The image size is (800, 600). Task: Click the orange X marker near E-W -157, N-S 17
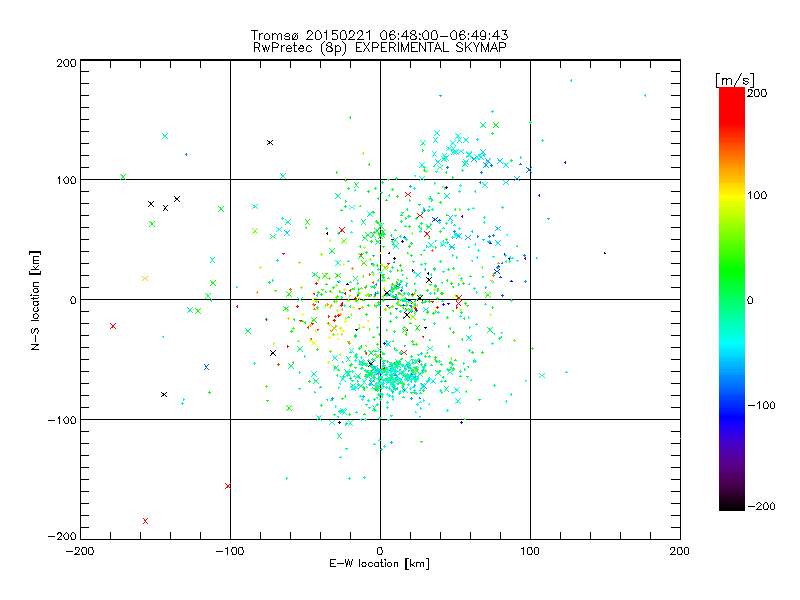145,279
